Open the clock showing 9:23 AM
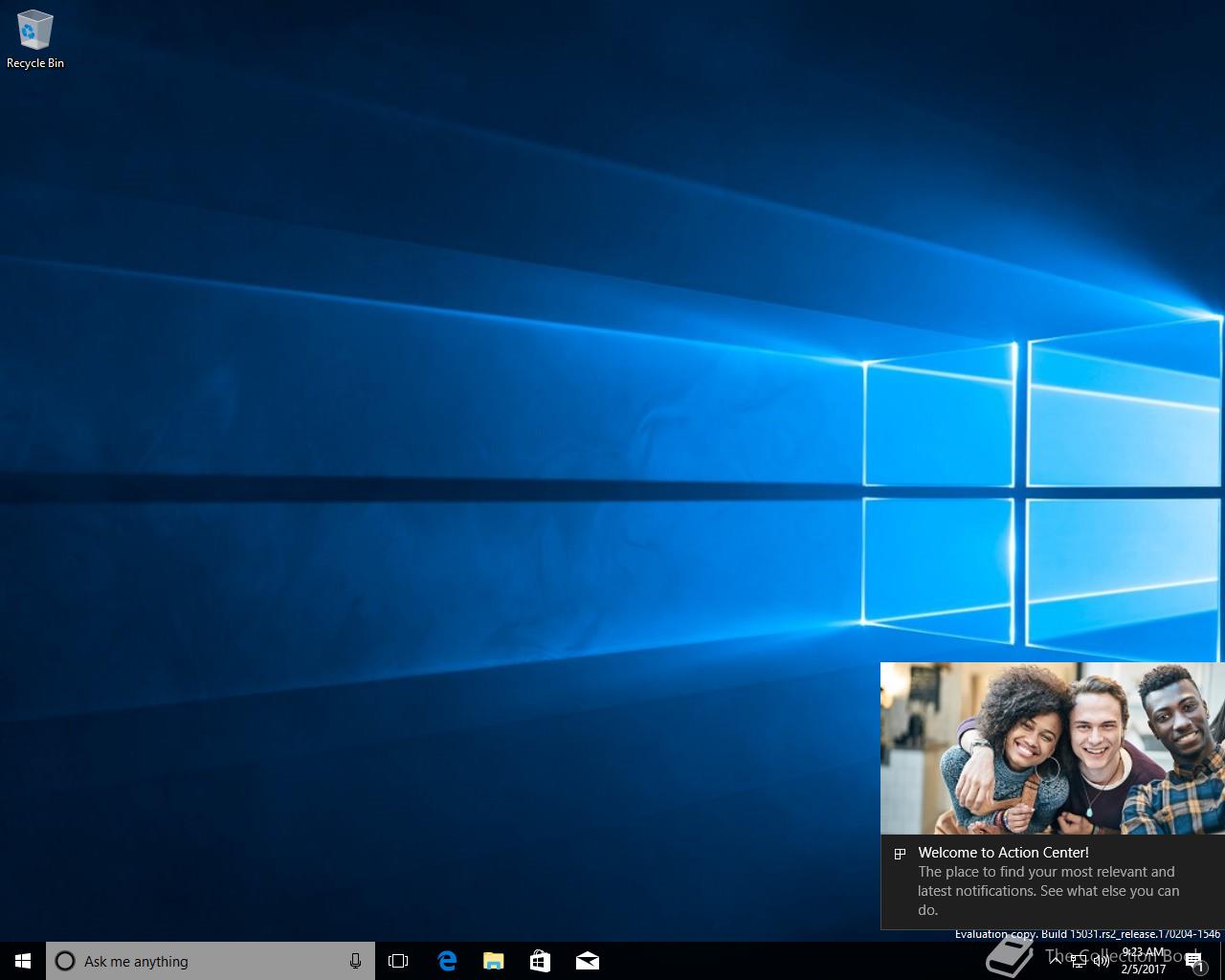Viewport: 1225px width, 980px height. coord(1144,961)
